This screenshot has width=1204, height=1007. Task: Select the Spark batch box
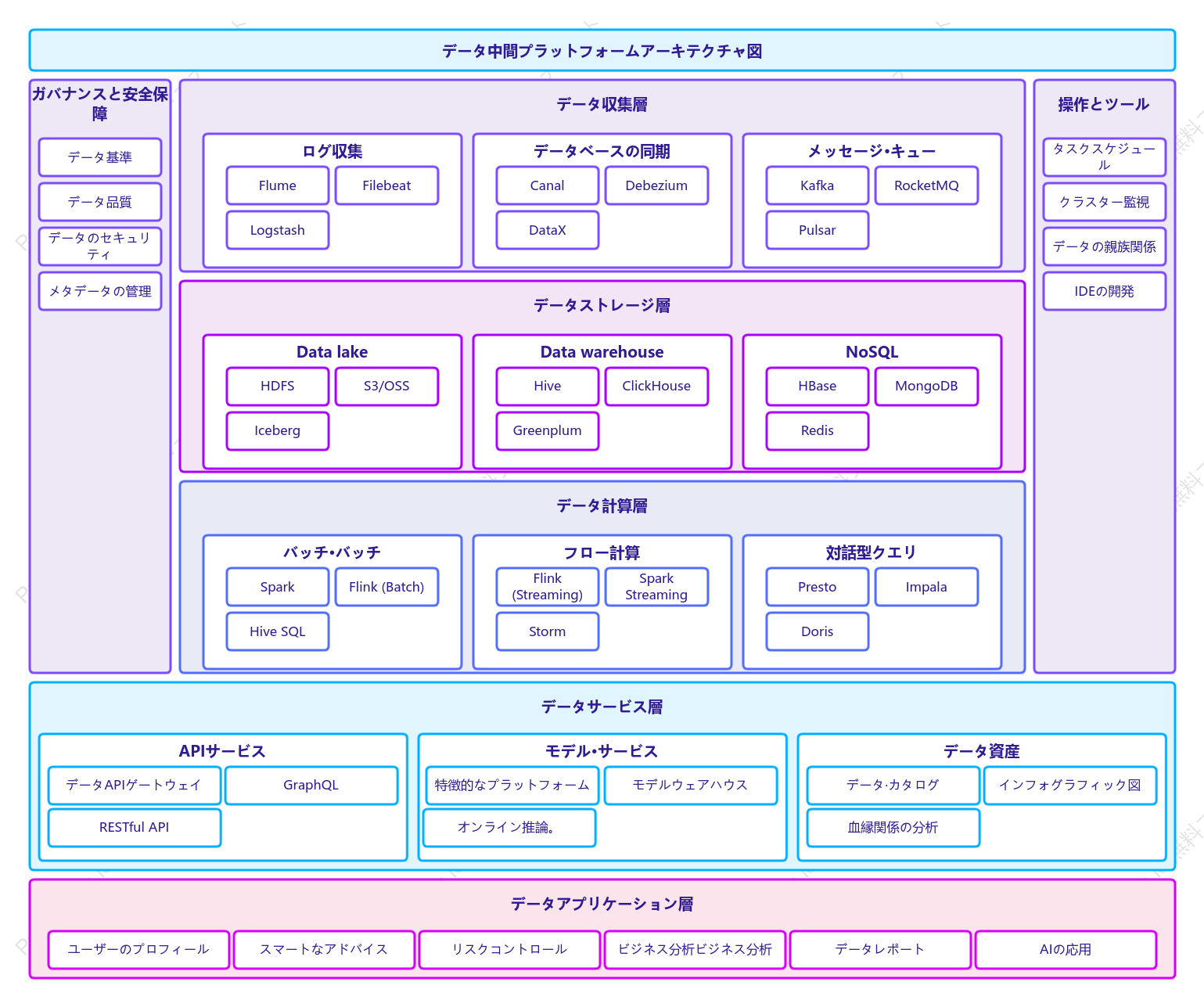[x=278, y=587]
